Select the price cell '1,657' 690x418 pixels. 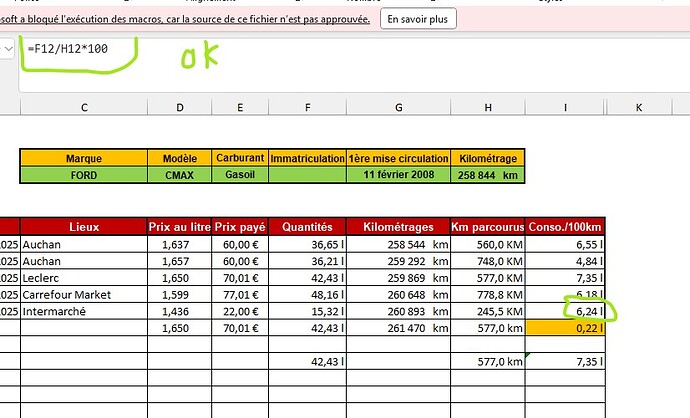(x=180, y=261)
